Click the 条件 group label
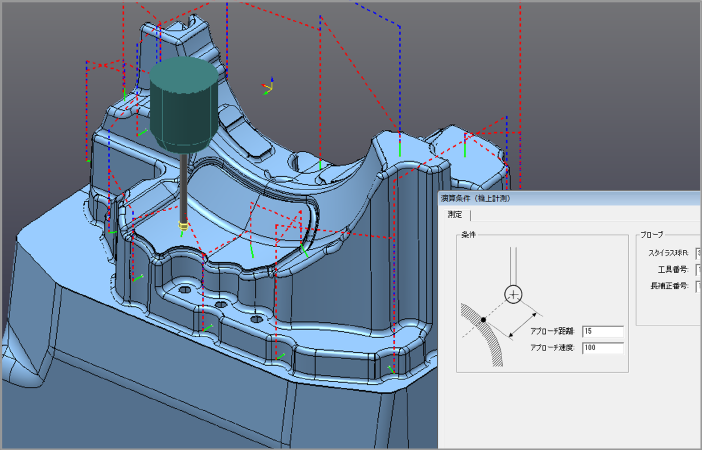702x450 pixels. click(468, 235)
